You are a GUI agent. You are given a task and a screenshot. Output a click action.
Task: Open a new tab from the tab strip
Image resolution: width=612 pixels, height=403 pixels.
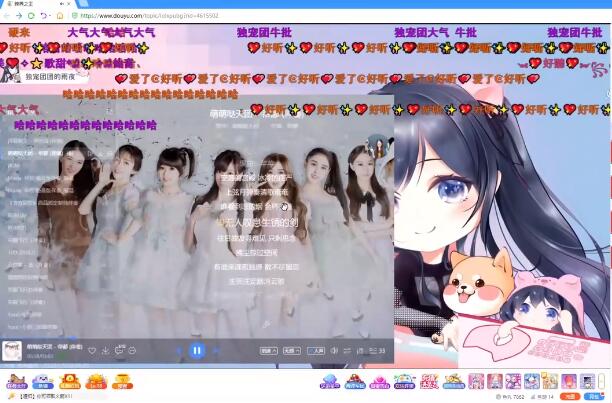click(x=83, y=4)
